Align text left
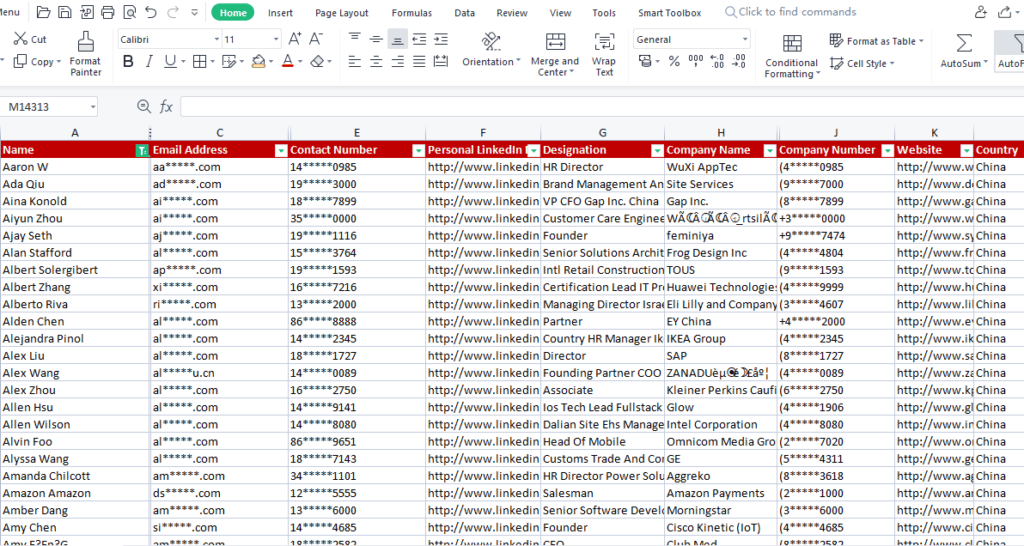Viewport: 1024px width, 546px height. (355, 61)
